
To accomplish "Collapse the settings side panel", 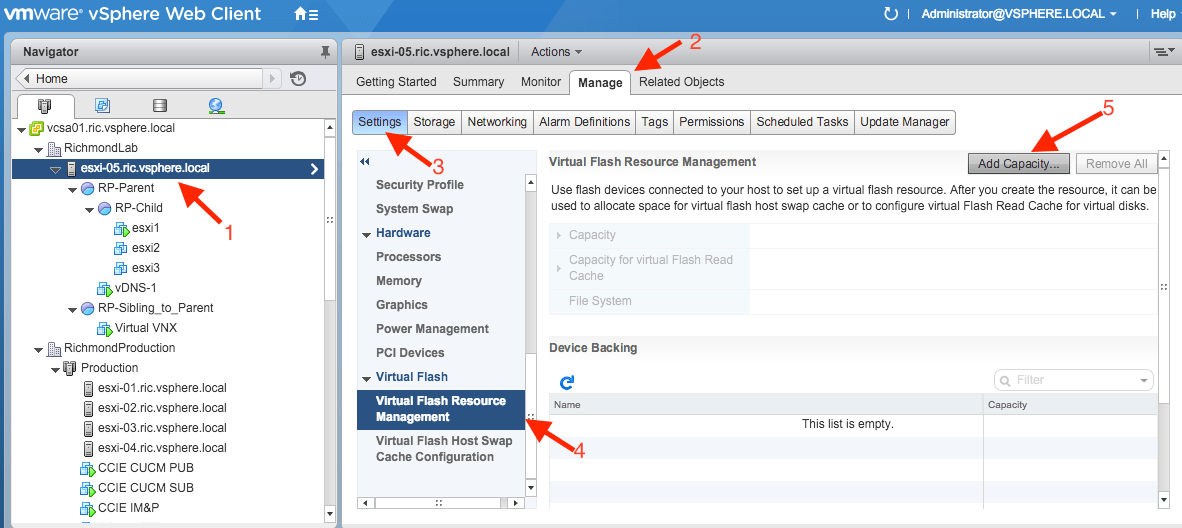I will (x=365, y=162).
